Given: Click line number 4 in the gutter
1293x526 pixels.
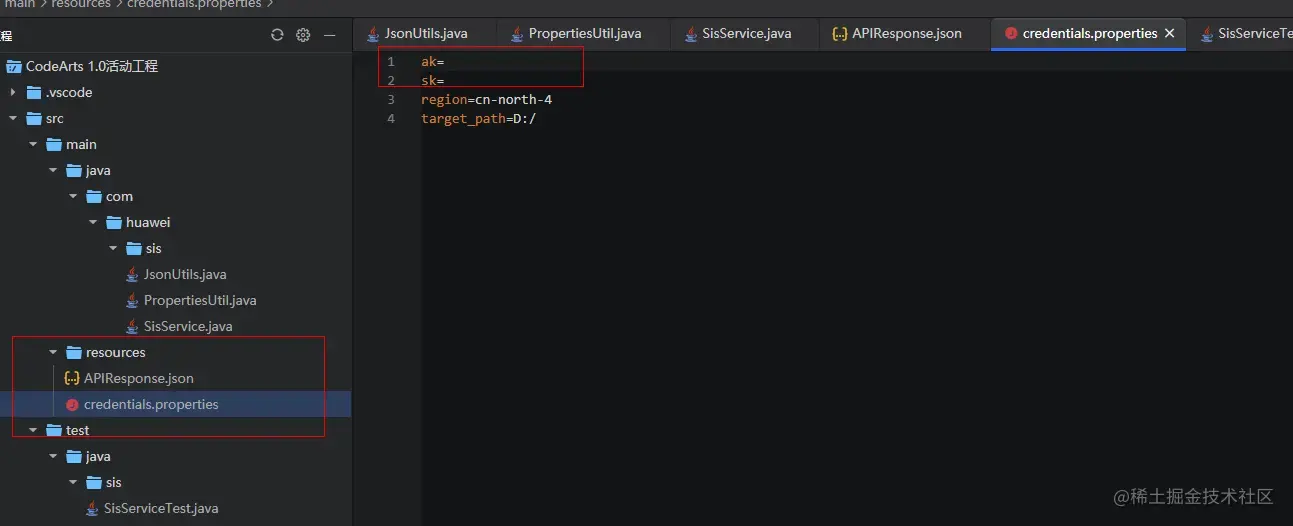Looking at the screenshot, I should click(391, 119).
